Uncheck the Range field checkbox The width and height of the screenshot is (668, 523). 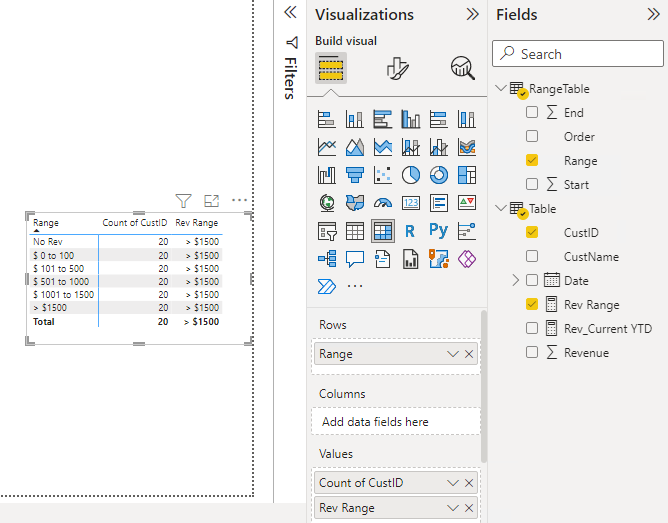(x=532, y=160)
